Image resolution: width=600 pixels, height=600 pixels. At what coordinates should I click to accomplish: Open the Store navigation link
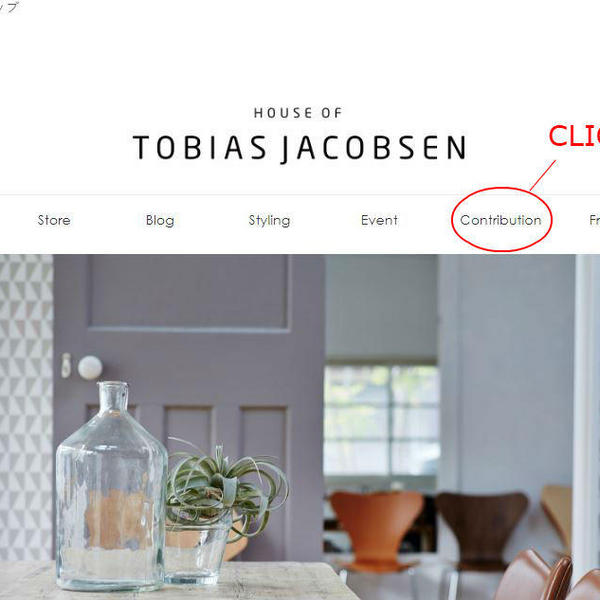[54, 220]
